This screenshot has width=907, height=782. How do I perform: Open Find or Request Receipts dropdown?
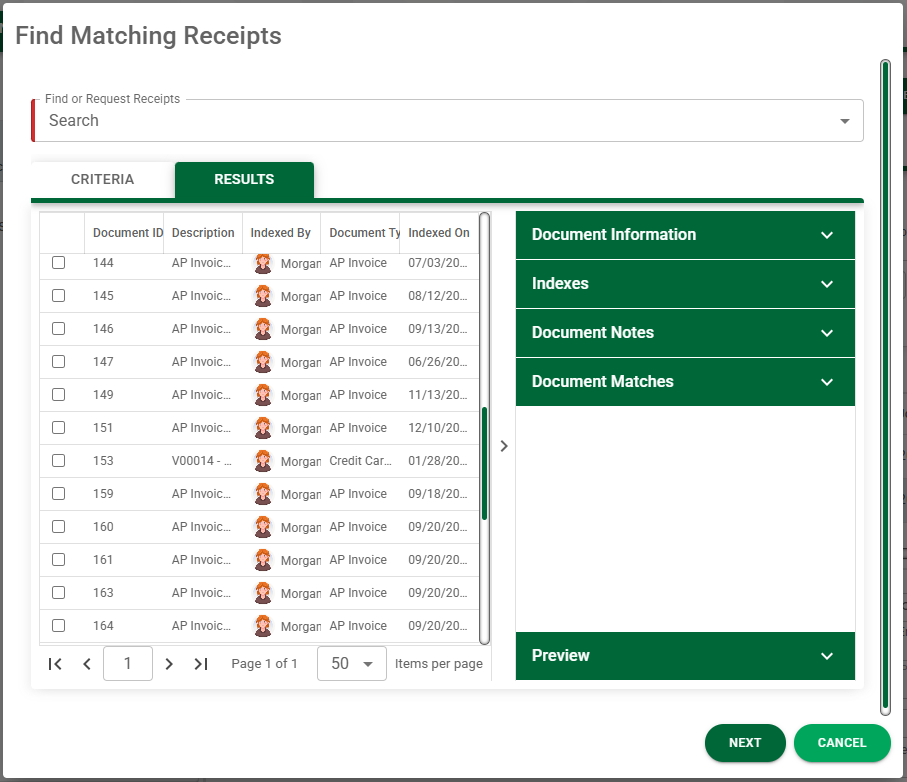(448, 120)
